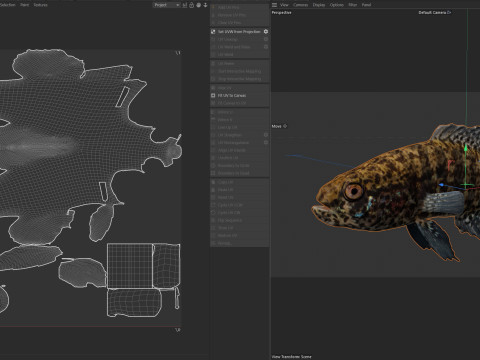The height and width of the screenshot is (360, 480).
Task: Run the Add UV Pins command
Action: point(239,7)
